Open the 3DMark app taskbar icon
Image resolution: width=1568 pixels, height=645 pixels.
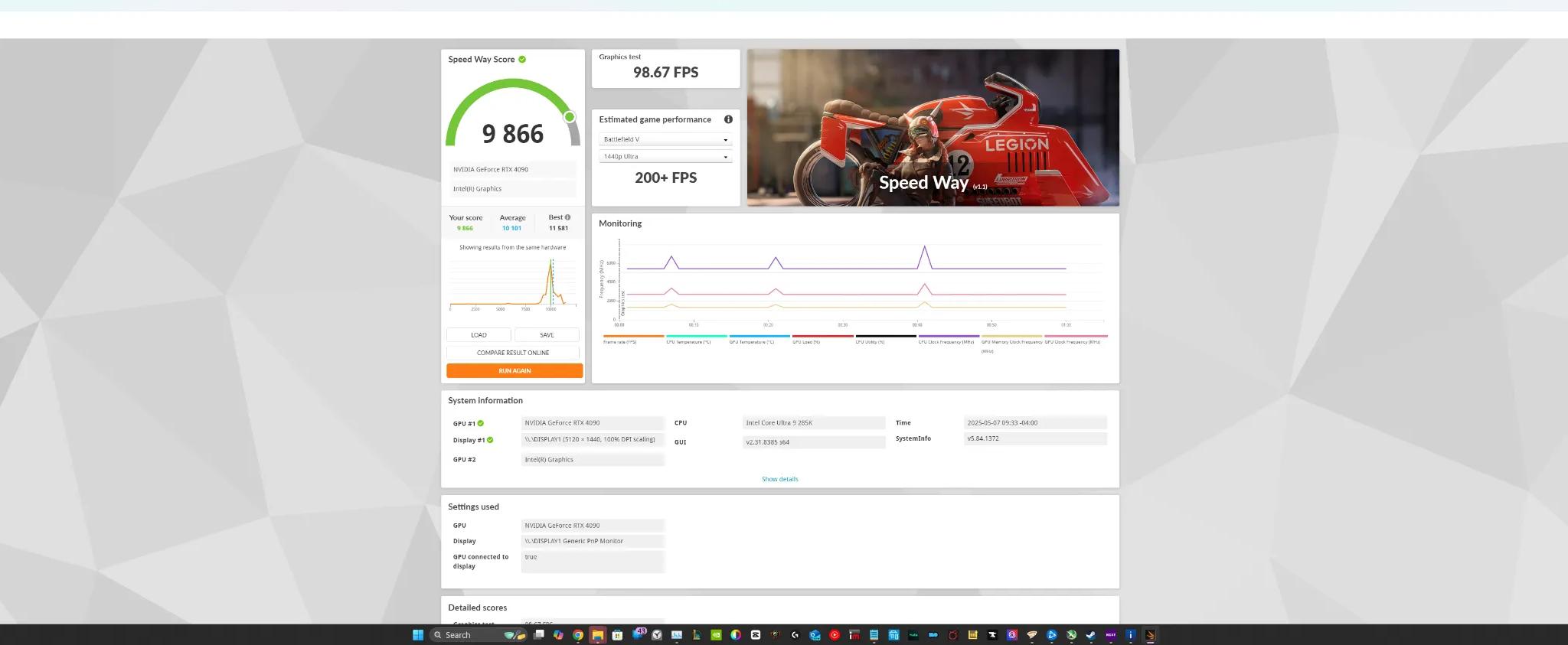pos(1150,635)
